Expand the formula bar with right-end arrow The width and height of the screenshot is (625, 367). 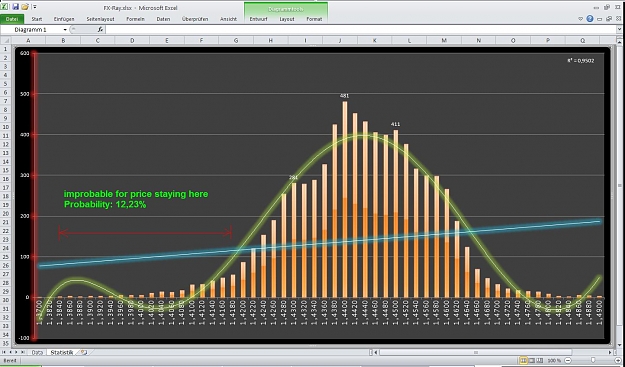(619, 30)
